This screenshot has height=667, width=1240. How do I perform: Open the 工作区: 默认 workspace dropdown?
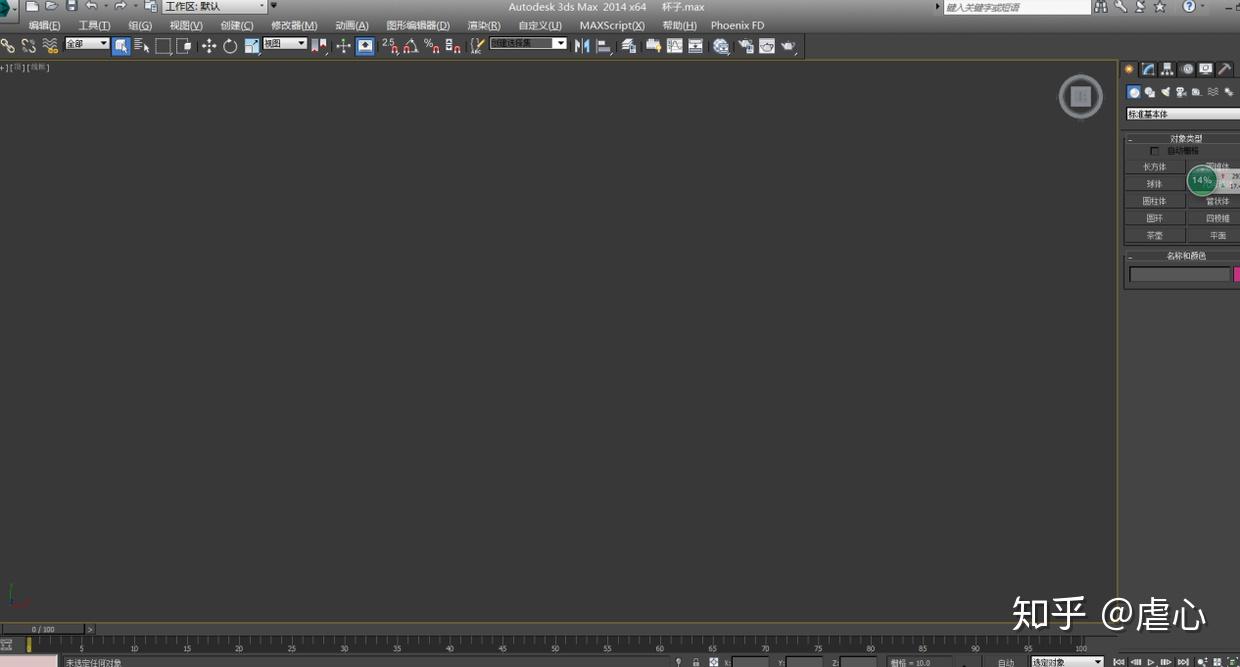click(x=216, y=6)
